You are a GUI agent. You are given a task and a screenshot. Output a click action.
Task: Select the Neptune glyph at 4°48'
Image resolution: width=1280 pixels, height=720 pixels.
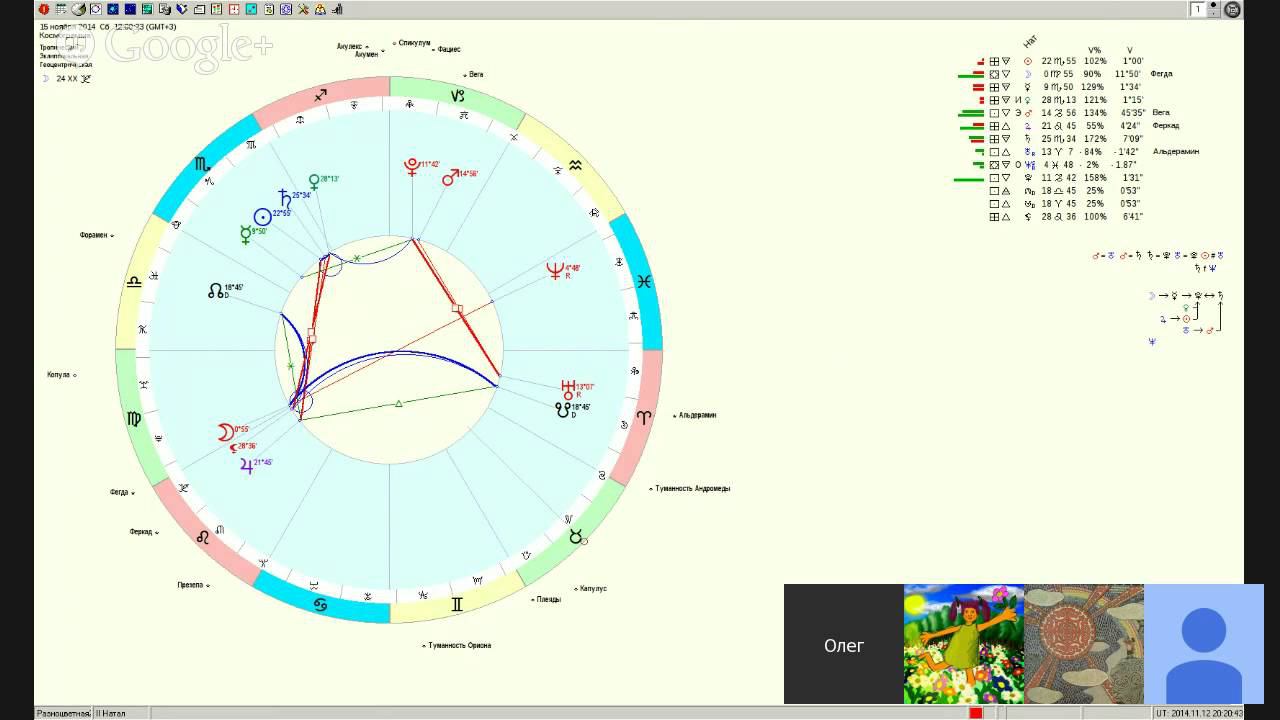556,270
